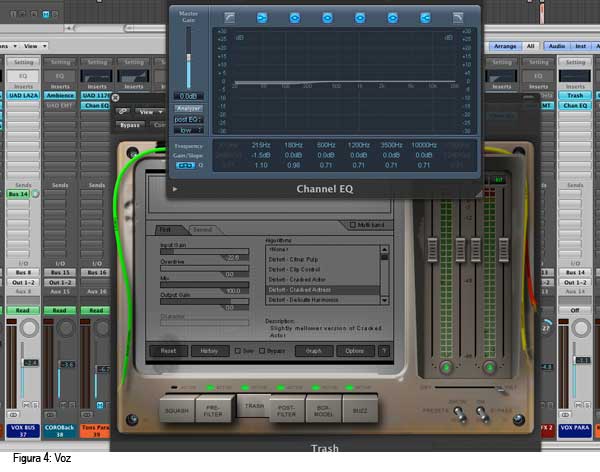Switch to the Second tab in Trash

pyautogui.click(x=203, y=230)
